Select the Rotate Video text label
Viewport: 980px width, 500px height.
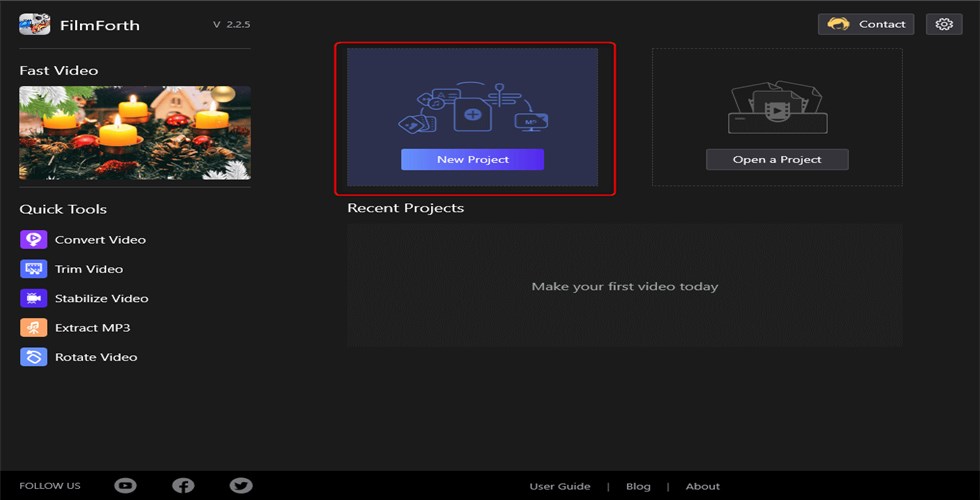pos(96,358)
